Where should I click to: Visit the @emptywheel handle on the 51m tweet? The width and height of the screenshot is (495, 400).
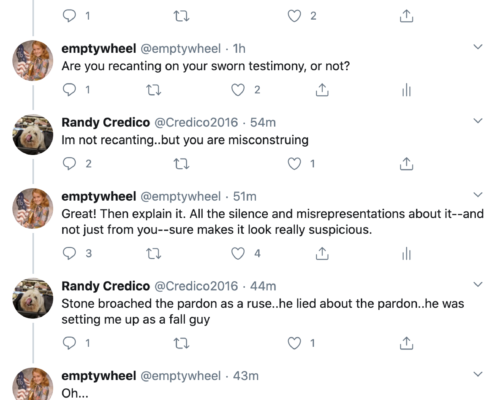[x=180, y=197]
